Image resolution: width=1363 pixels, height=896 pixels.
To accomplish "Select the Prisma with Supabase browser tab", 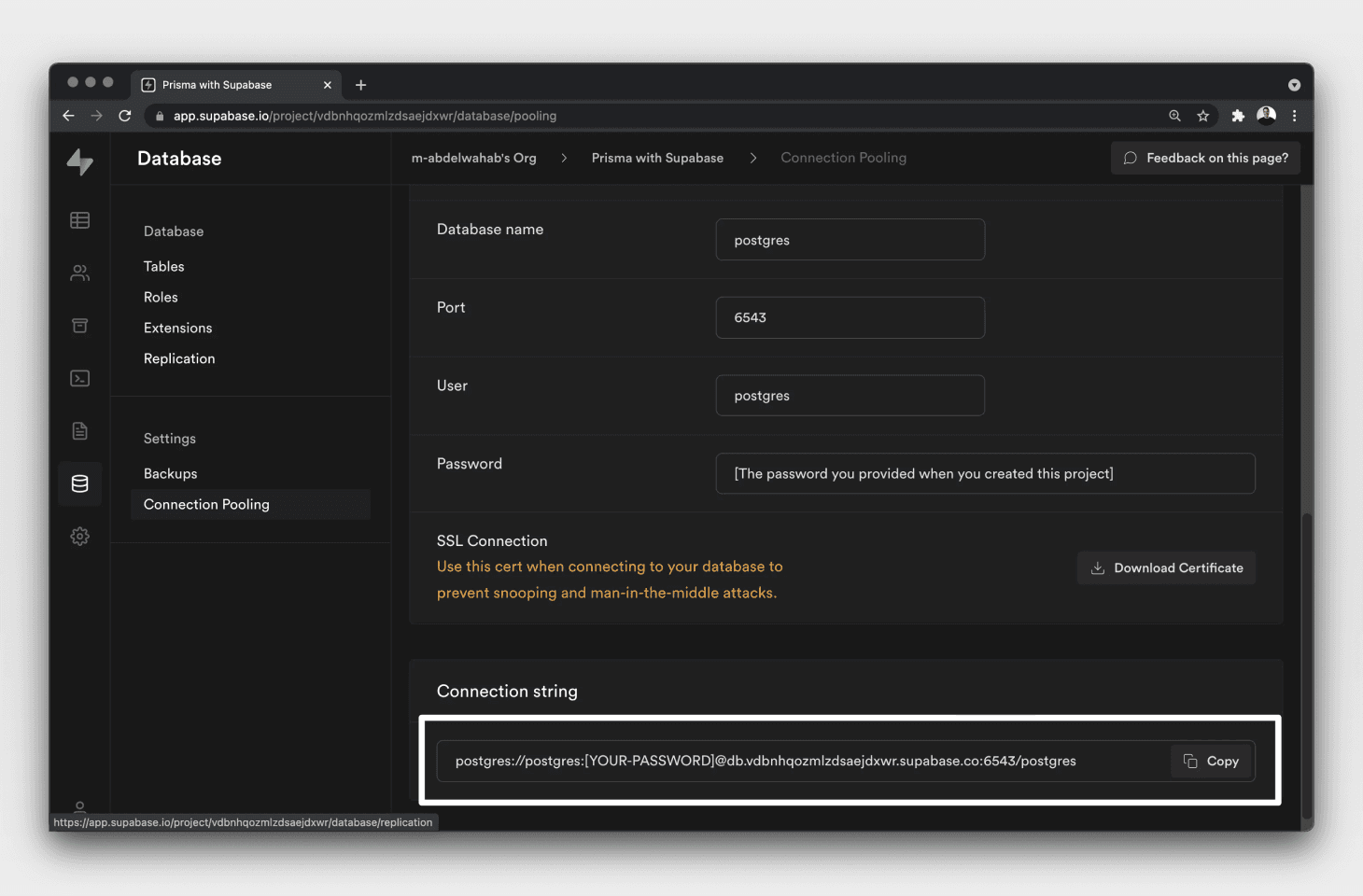I will [237, 85].
